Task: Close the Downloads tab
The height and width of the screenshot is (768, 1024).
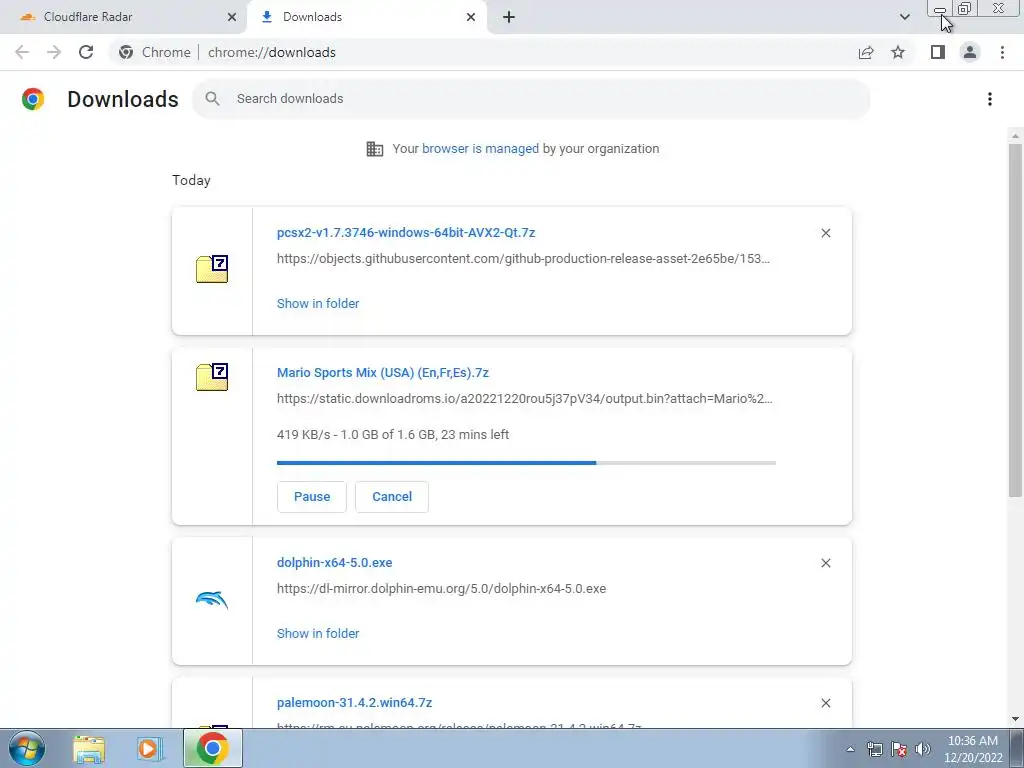Action: click(471, 17)
